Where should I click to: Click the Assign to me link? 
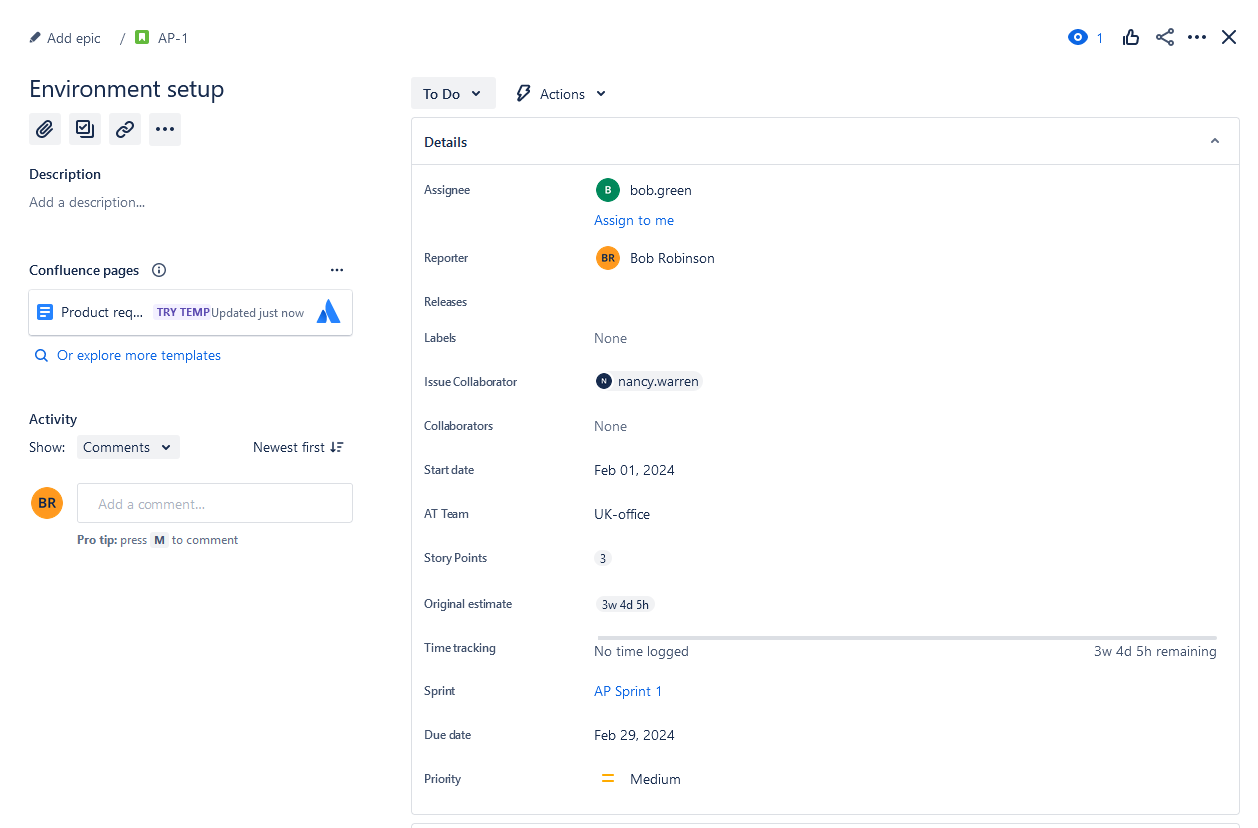634,220
